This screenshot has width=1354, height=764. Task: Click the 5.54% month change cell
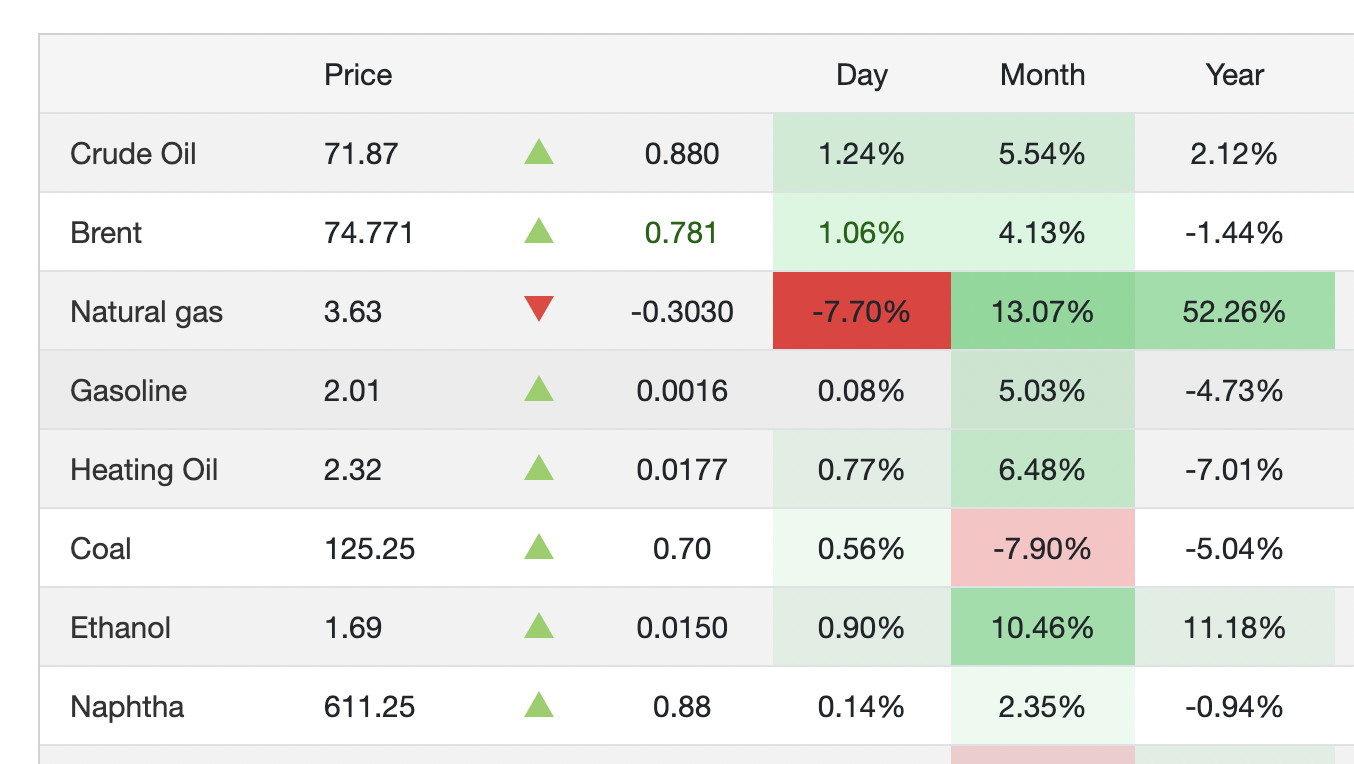tap(1043, 153)
